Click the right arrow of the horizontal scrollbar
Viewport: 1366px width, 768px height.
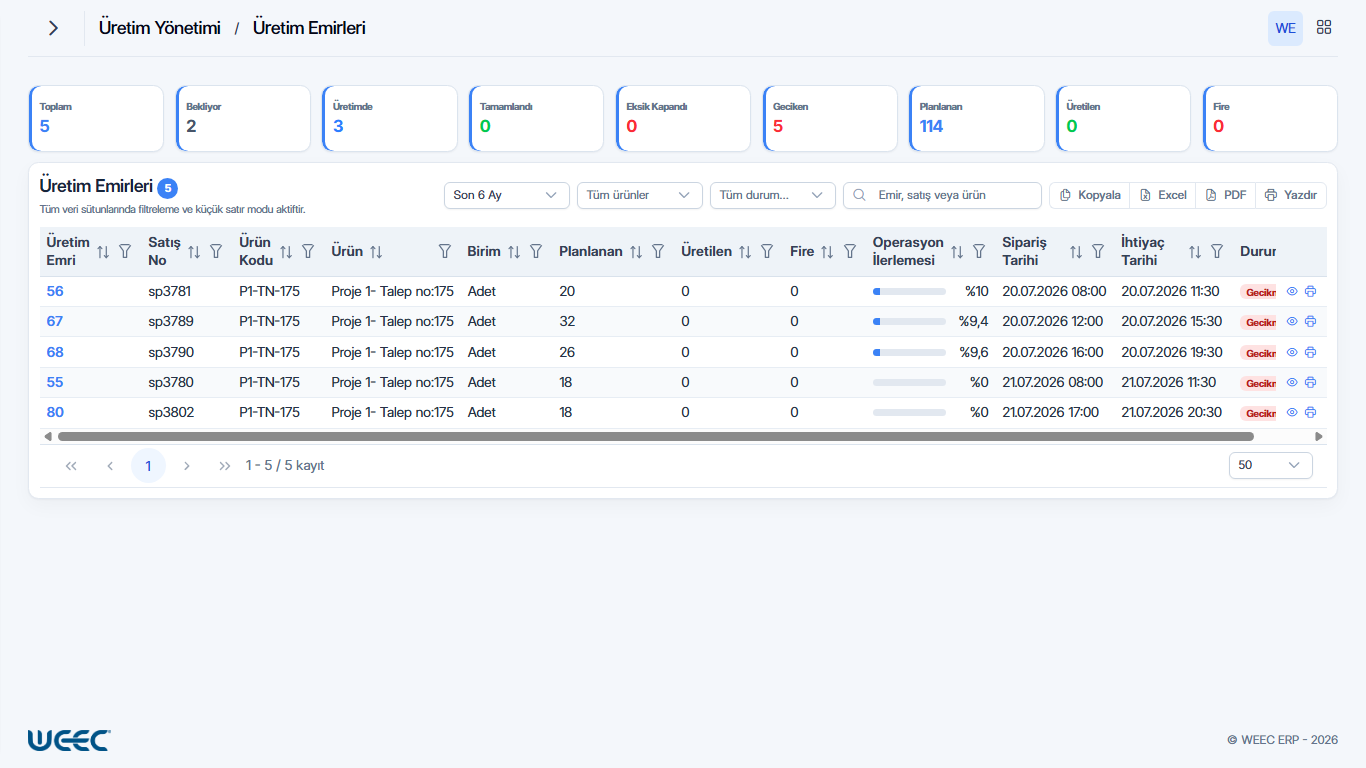coord(1319,437)
